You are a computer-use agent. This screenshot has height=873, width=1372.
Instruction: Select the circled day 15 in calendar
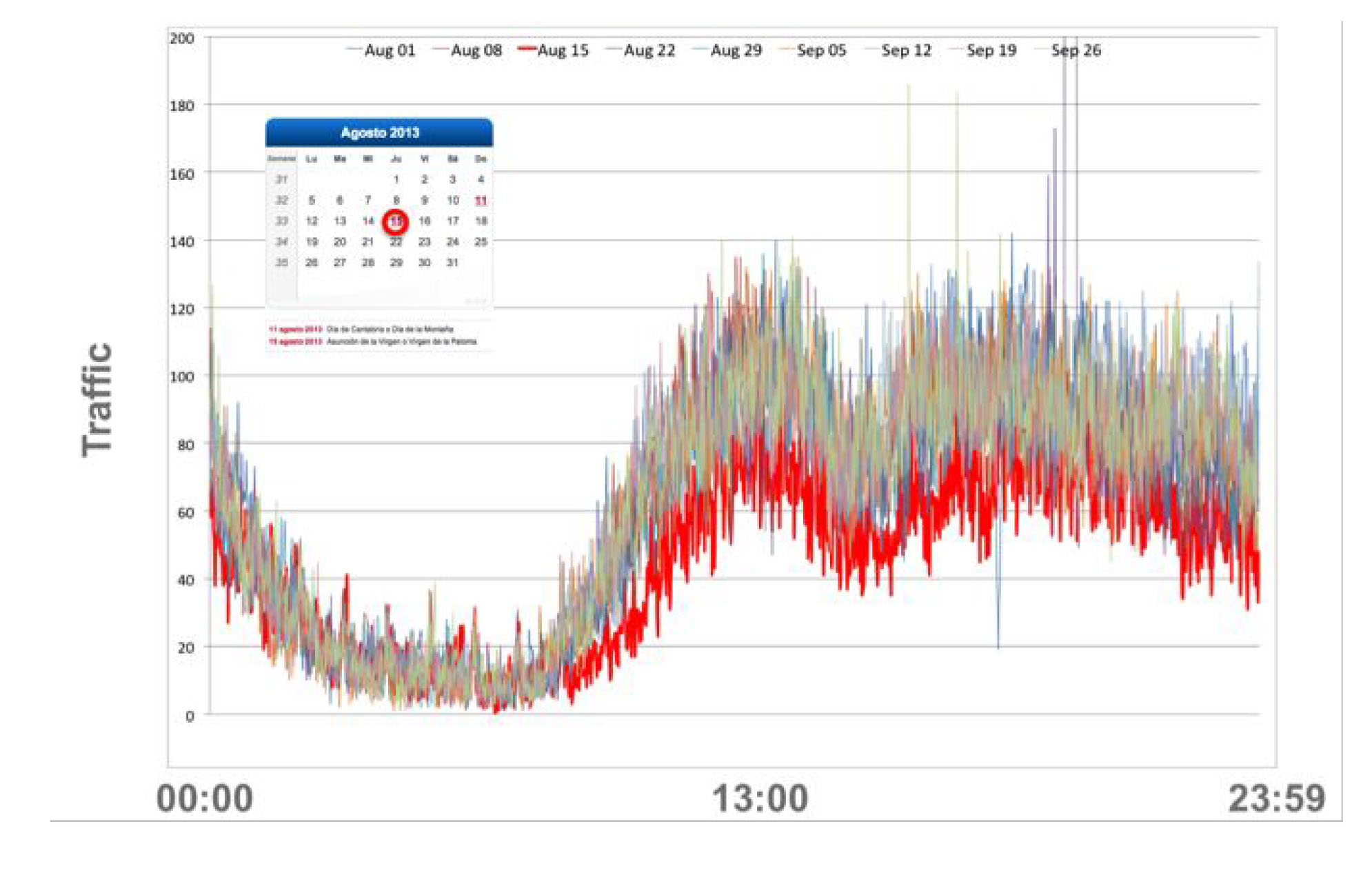pyautogui.click(x=396, y=221)
